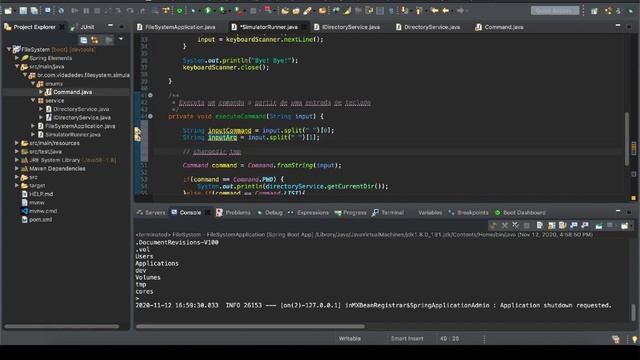The width and height of the screenshot is (640, 360).
Task: Click the Save icon in the toolbar
Action: tap(23, 11)
